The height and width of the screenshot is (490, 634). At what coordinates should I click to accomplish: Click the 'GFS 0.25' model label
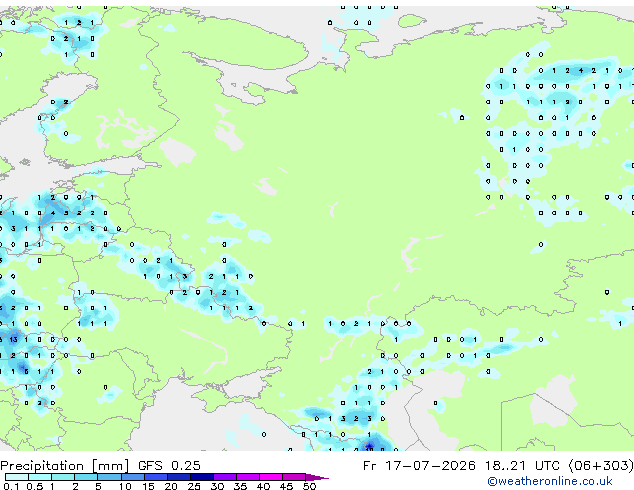click(169, 465)
